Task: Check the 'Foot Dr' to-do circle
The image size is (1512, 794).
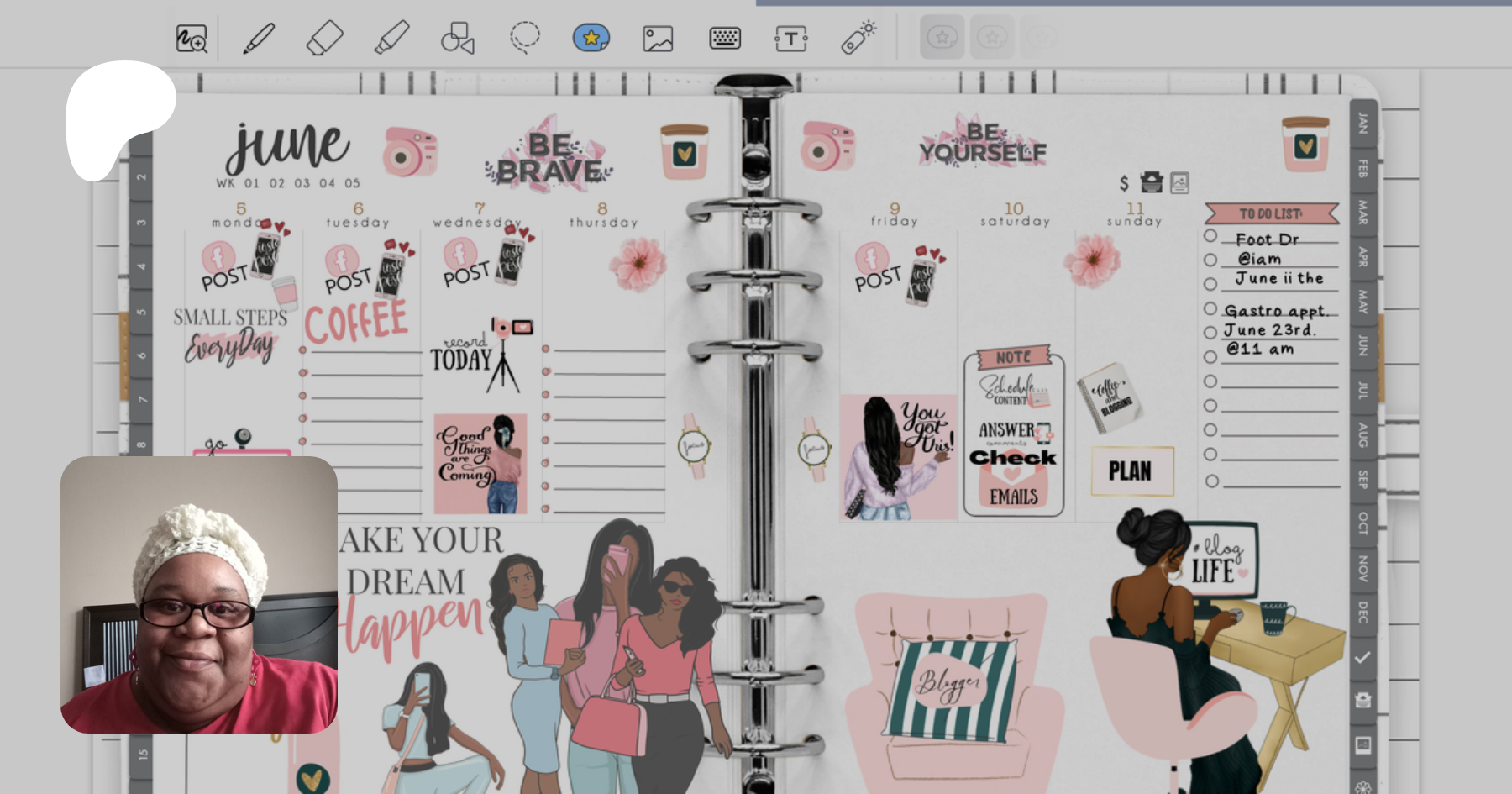Action: (x=1210, y=236)
